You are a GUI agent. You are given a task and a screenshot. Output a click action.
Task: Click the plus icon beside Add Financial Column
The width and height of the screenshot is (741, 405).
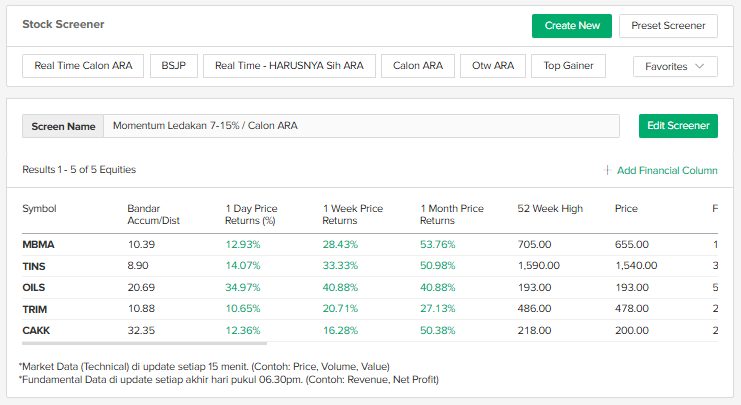[608, 170]
